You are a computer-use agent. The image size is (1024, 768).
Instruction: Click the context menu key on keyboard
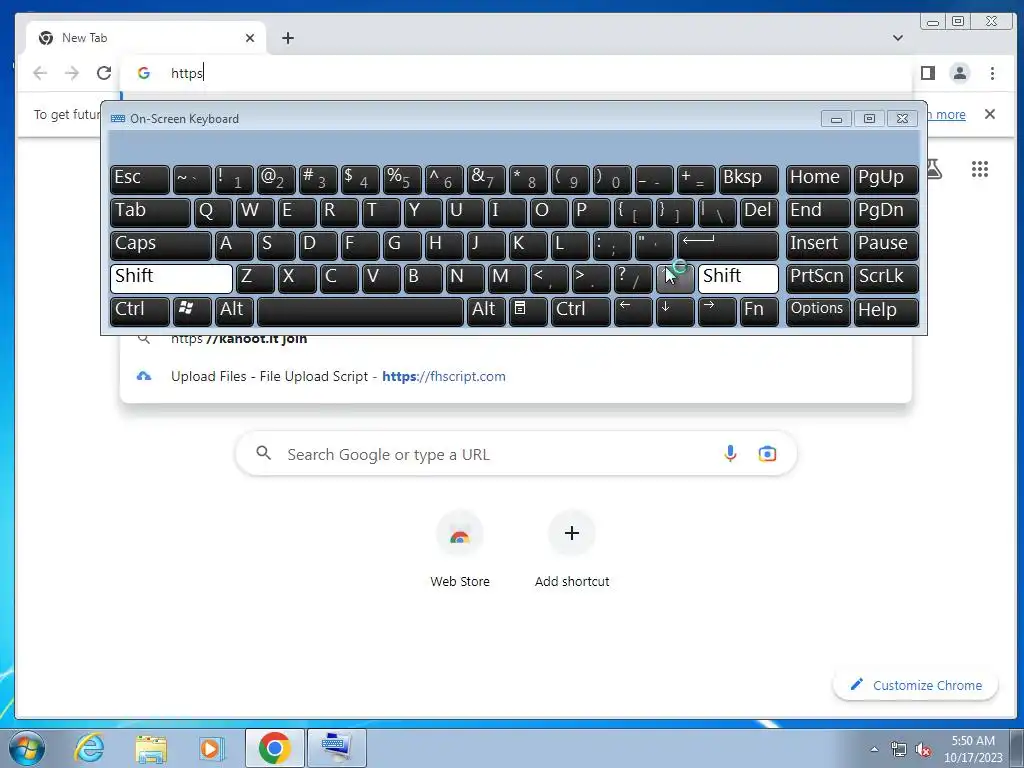(528, 311)
